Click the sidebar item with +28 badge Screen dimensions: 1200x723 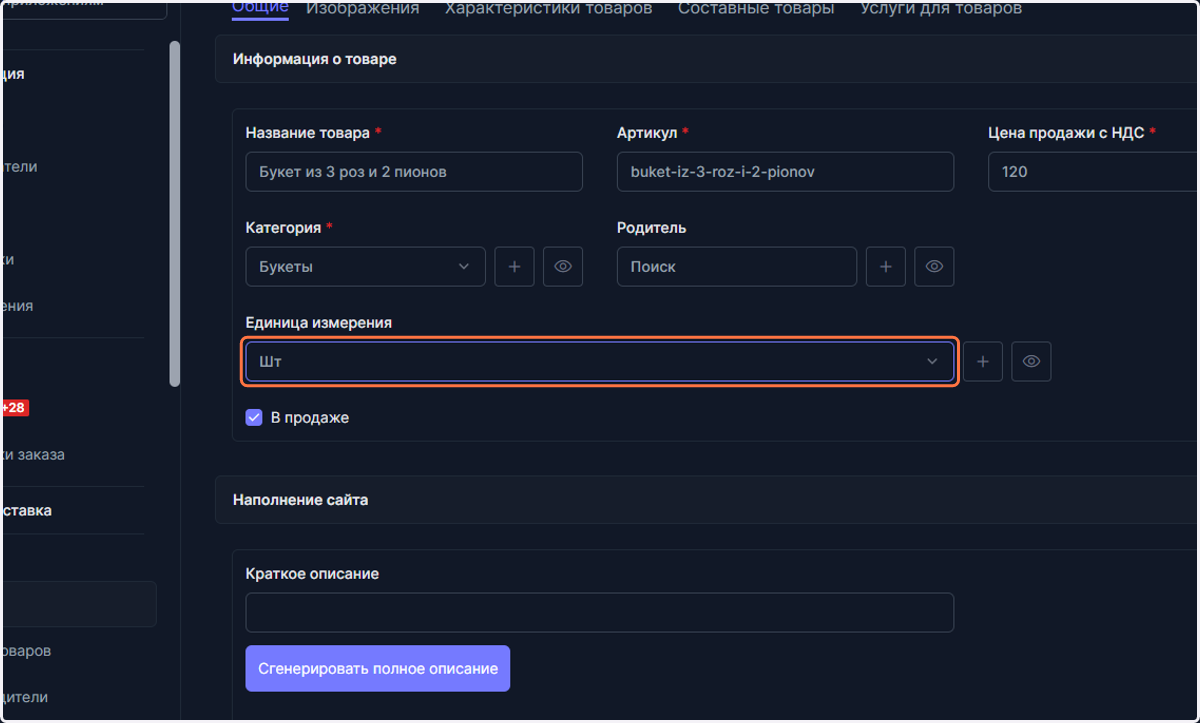point(15,408)
